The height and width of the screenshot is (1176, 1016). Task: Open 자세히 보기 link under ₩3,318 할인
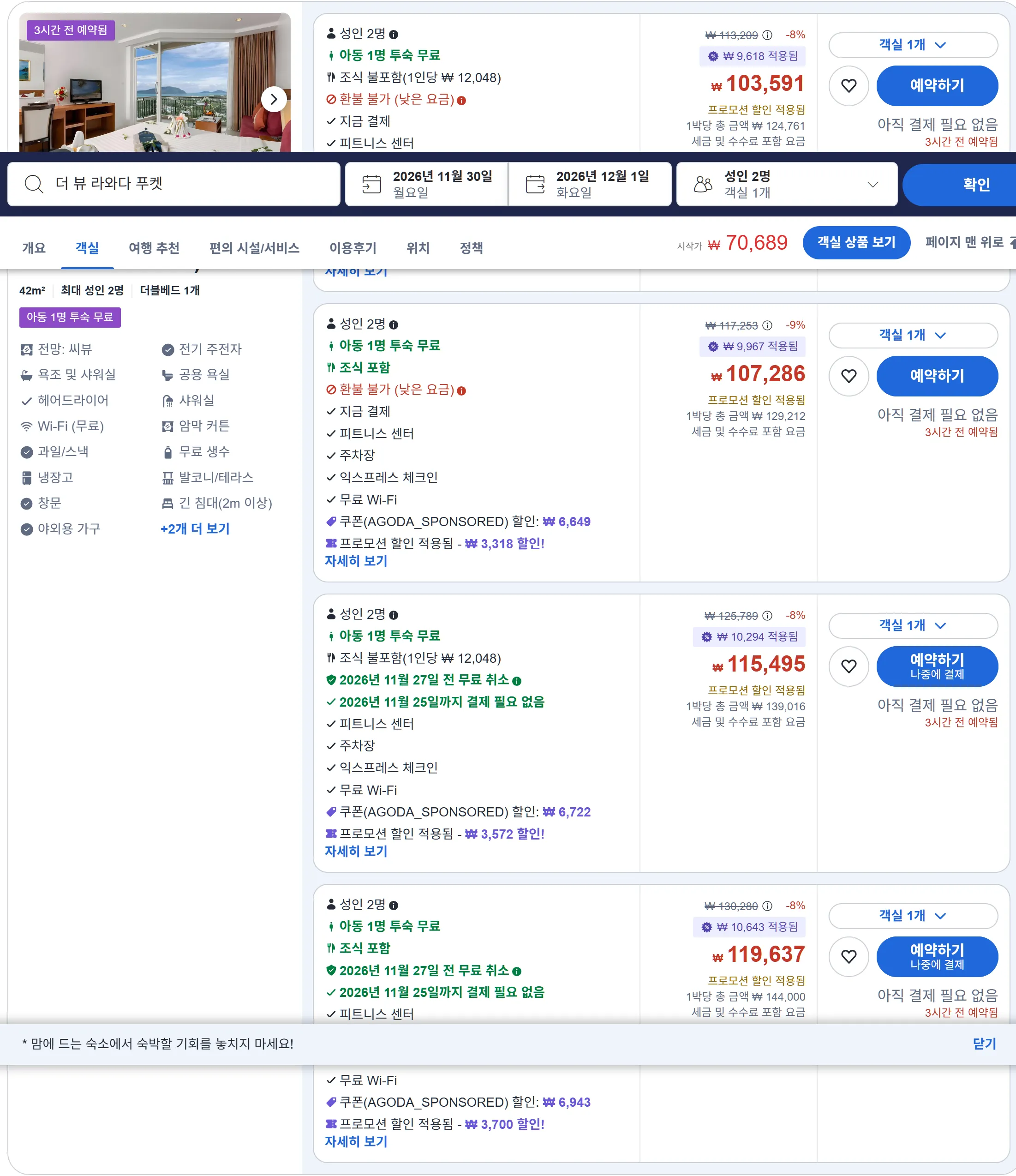click(356, 561)
